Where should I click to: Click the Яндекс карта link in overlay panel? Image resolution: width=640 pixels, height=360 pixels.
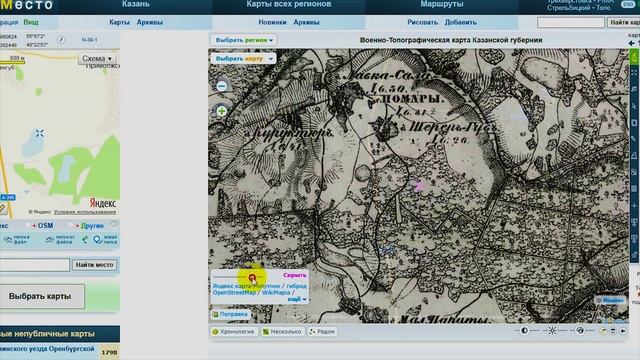click(x=232, y=286)
